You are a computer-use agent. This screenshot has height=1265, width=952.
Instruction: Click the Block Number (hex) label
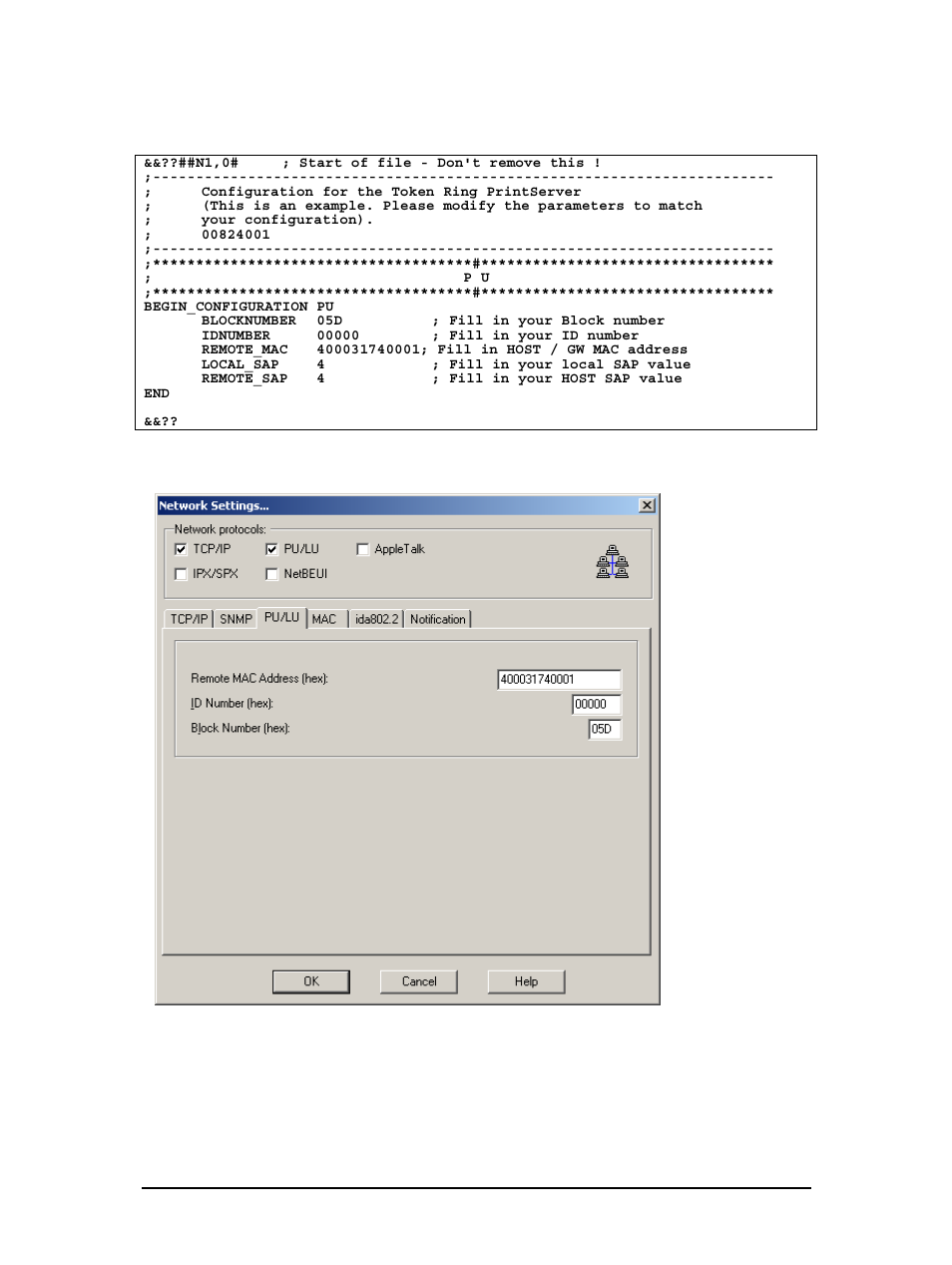[x=240, y=729]
